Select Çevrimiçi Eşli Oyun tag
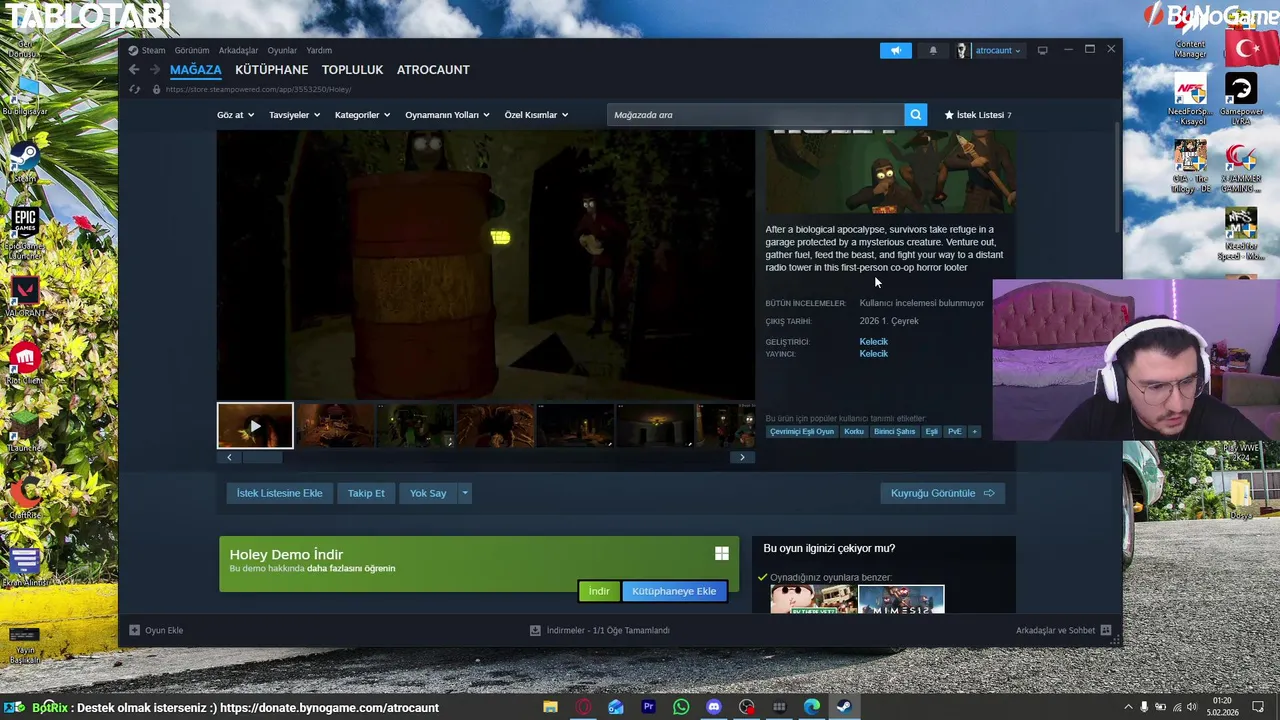 802,431
